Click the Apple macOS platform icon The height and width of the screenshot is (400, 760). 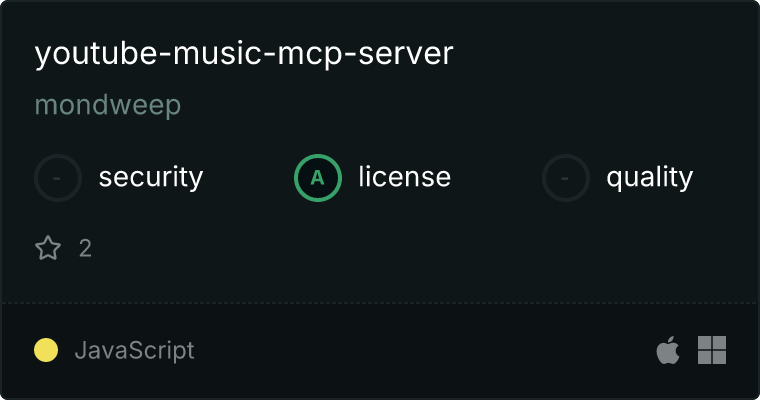coord(668,350)
